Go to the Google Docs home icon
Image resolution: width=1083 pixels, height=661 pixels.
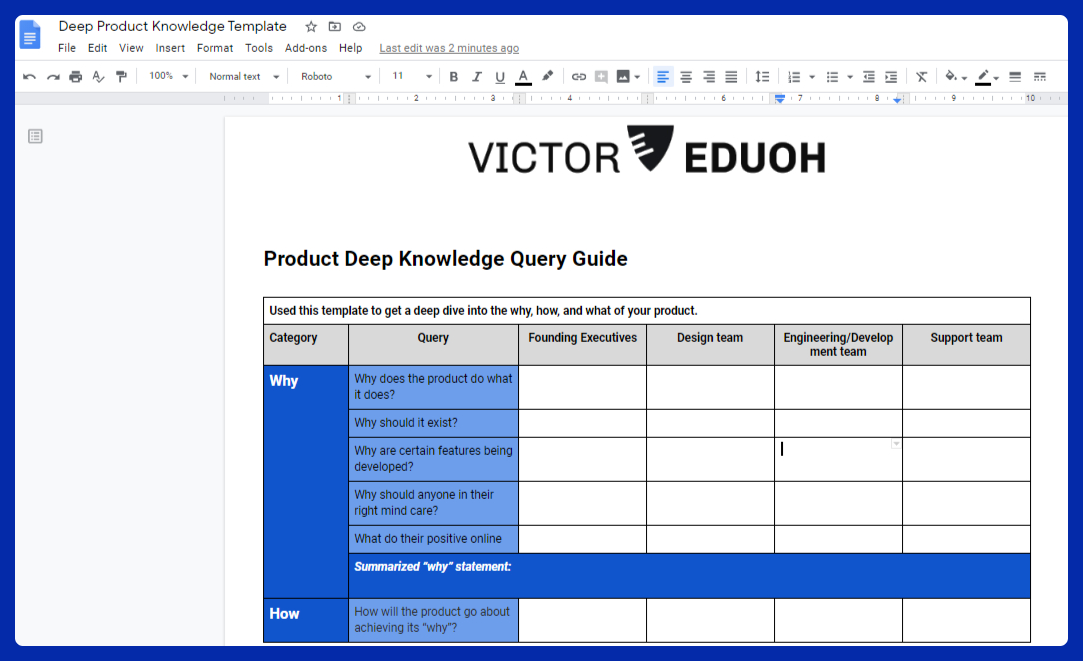pyautogui.click(x=30, y=35)
